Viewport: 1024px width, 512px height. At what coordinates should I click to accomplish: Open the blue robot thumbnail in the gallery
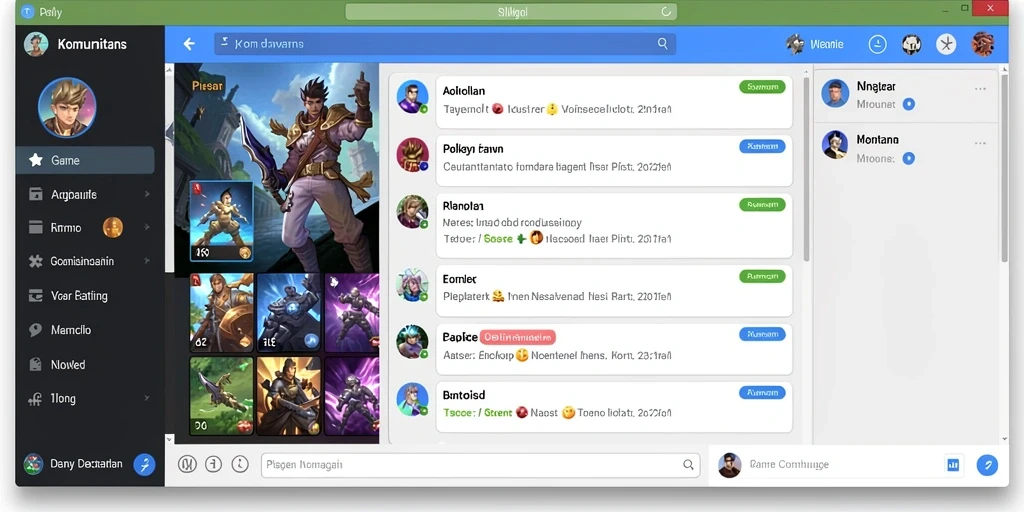288,313
